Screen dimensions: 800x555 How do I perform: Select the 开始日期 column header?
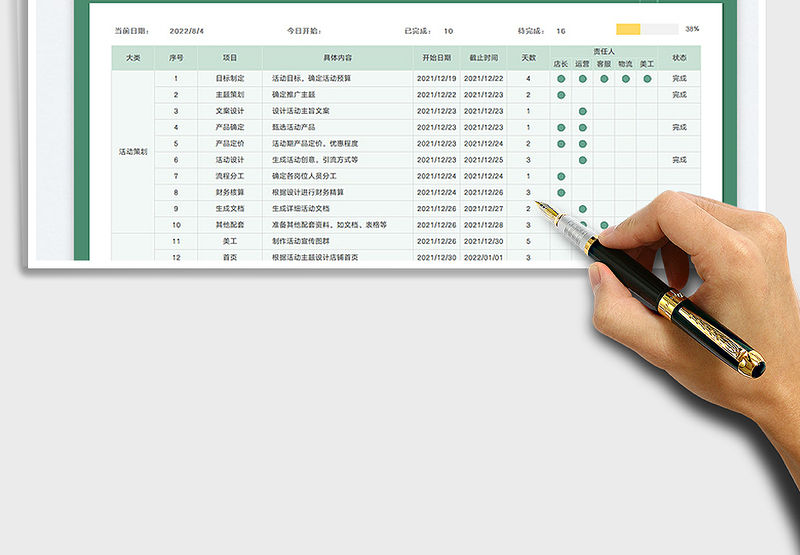(x=436, y=58)
